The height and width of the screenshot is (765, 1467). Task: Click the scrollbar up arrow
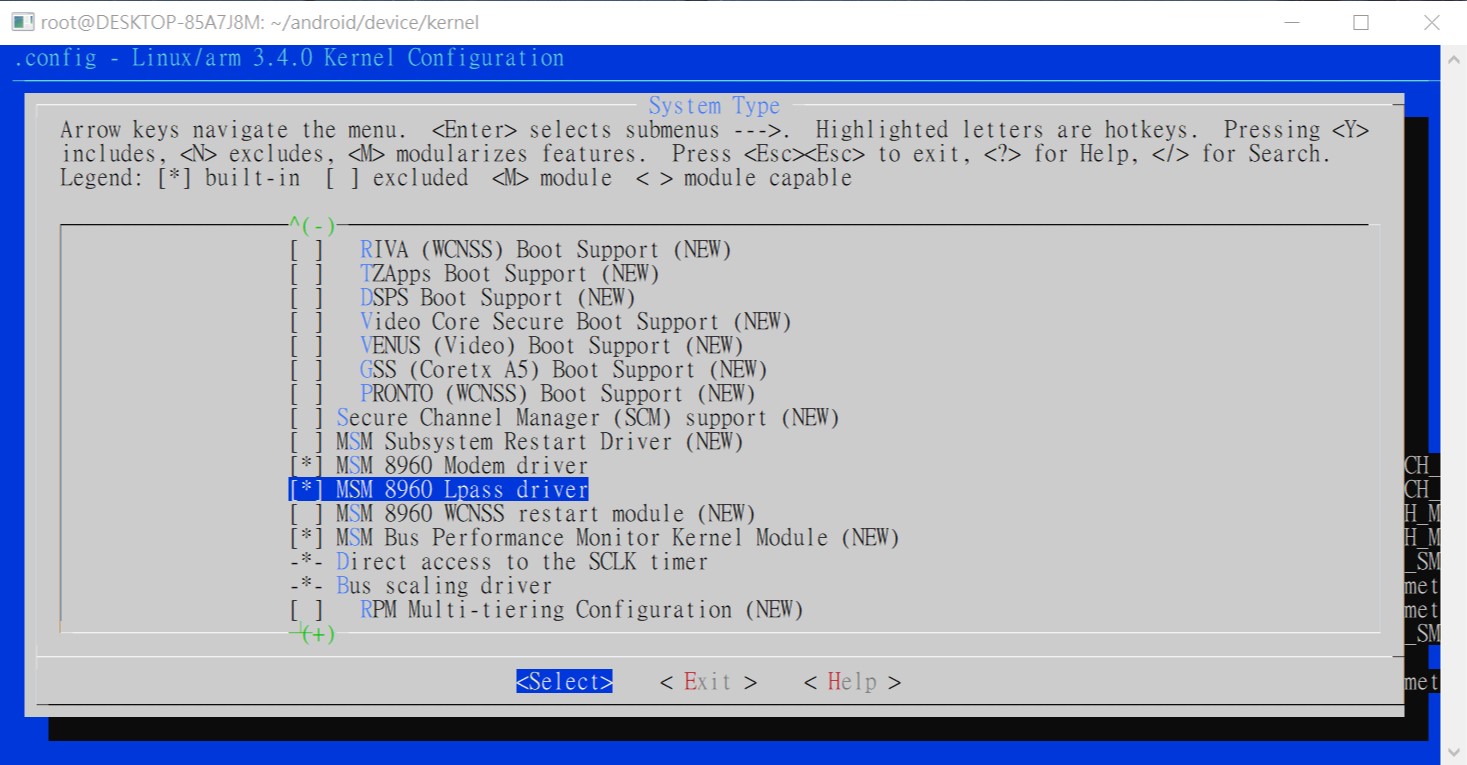pyautogui.click(x=1454, y=59)
